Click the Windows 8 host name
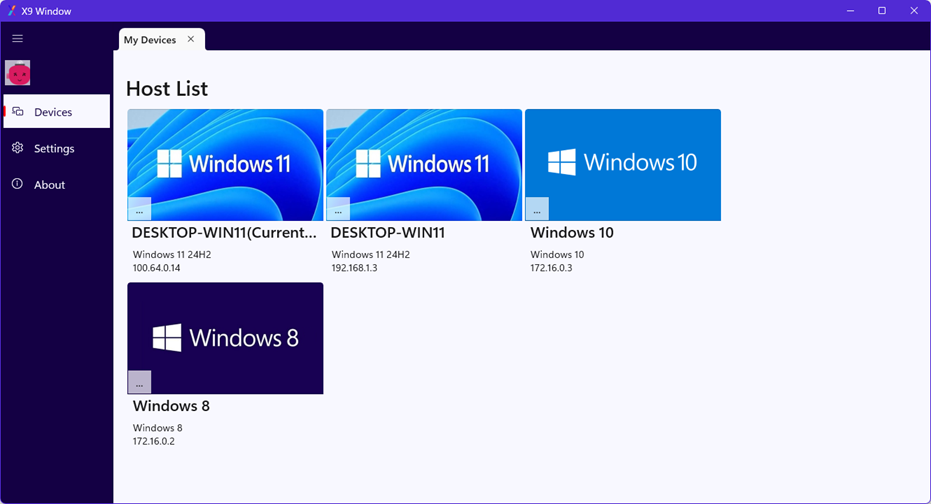 (171, 406)
